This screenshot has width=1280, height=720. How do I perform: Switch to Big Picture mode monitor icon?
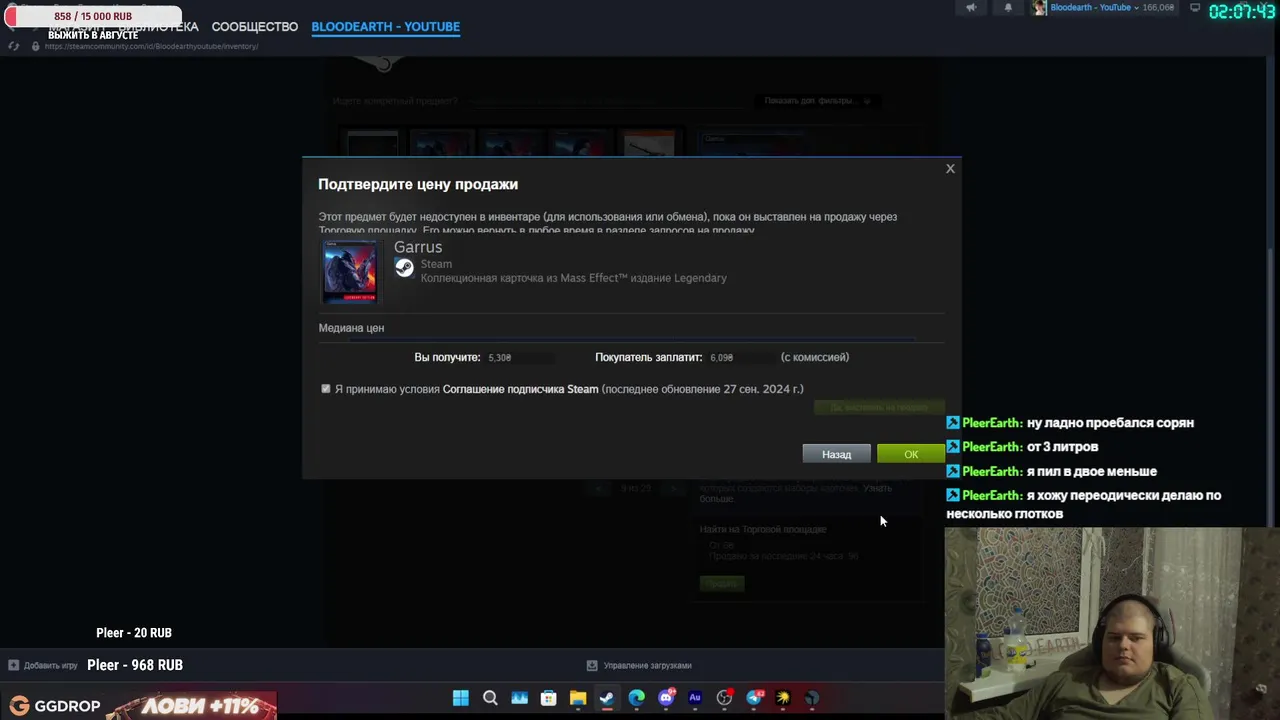[x=1194, y=8]
